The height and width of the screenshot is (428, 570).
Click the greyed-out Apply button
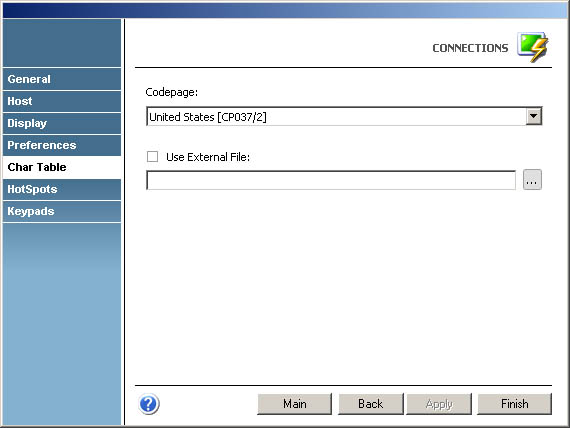[x=439, y=404]
